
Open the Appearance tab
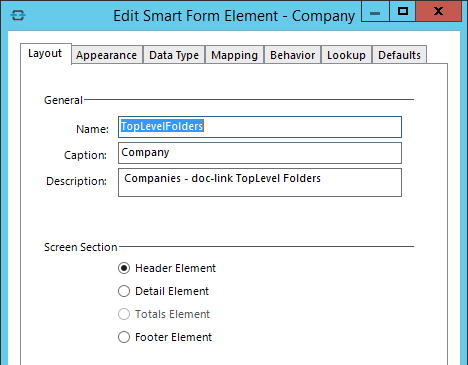coord(106,55)
